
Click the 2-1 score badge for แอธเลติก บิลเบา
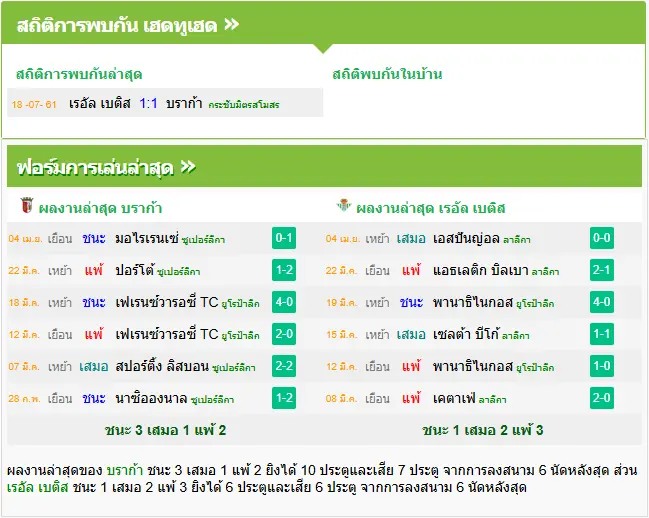click(x=601, y=270)
